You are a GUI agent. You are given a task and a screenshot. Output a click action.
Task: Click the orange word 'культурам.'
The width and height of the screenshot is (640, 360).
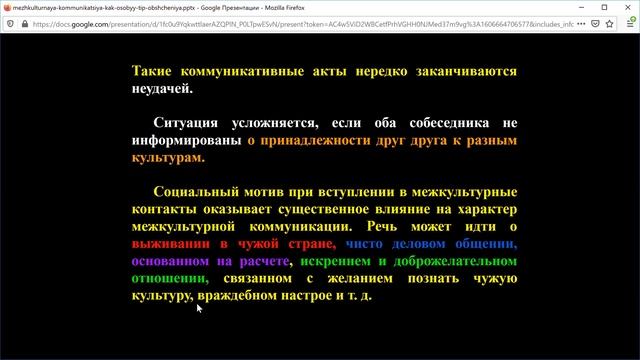click(x=168, y=158)
